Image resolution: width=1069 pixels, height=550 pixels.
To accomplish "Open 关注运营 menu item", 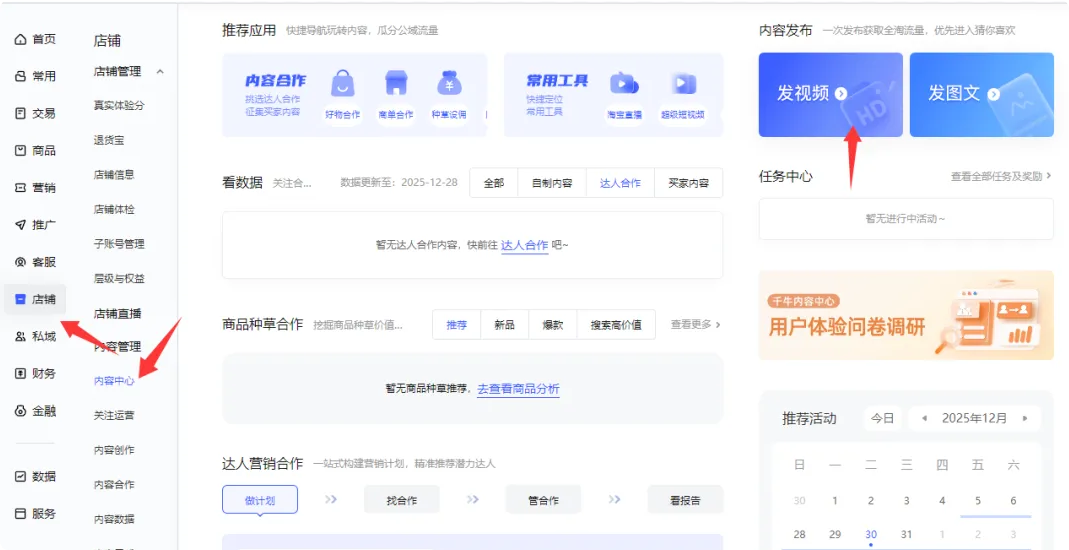I will (114, 414).
